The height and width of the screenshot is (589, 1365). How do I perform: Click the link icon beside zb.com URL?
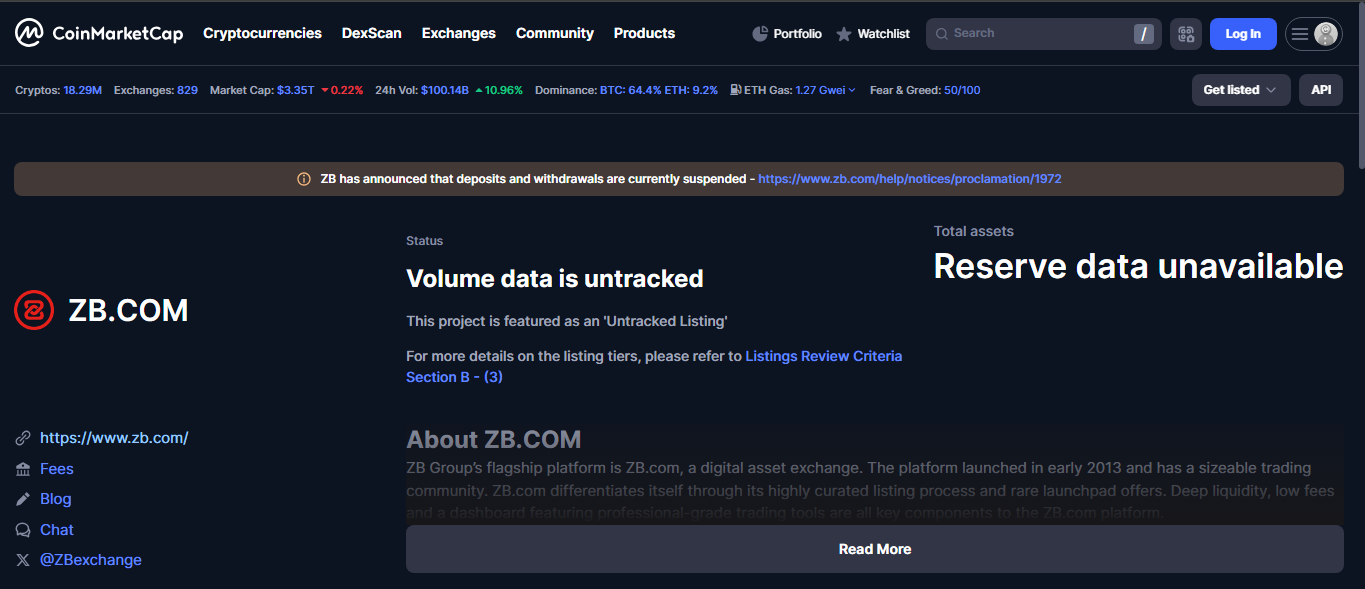pos(22,437)
